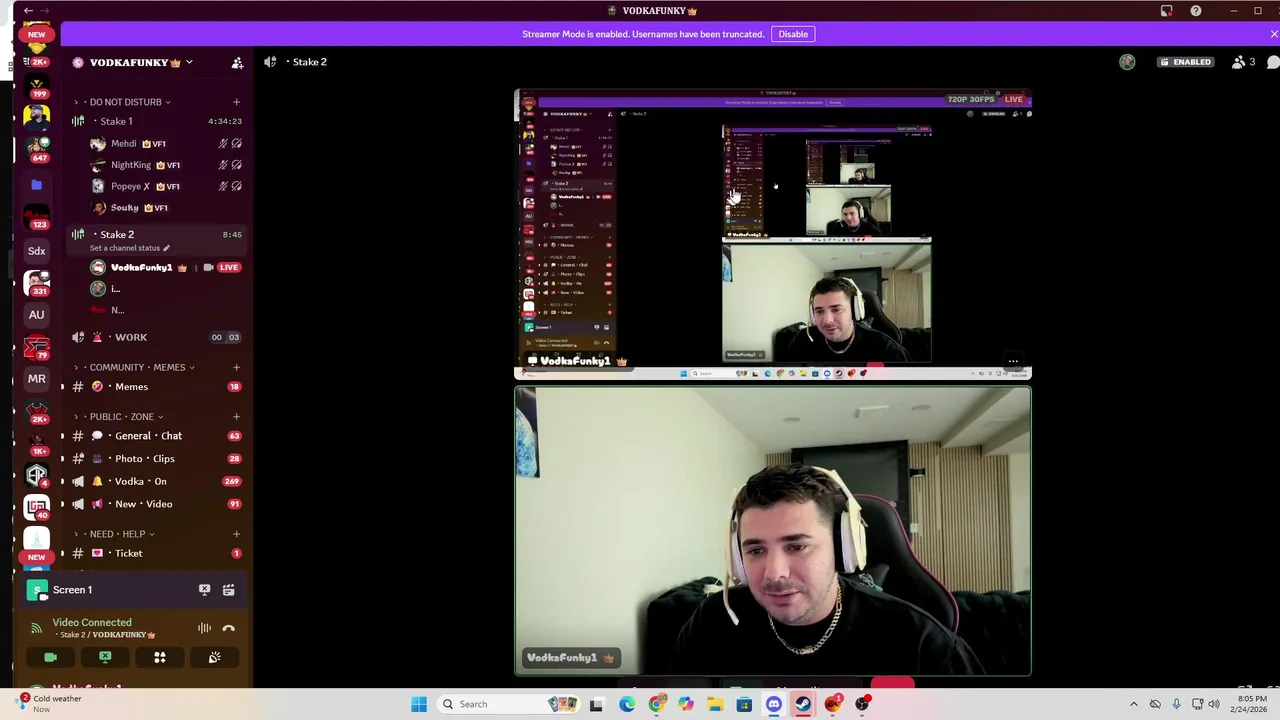This screenshot has width=1280, height=720.
Task: Go back using title bar arrow
Action: tap(28, 11)
